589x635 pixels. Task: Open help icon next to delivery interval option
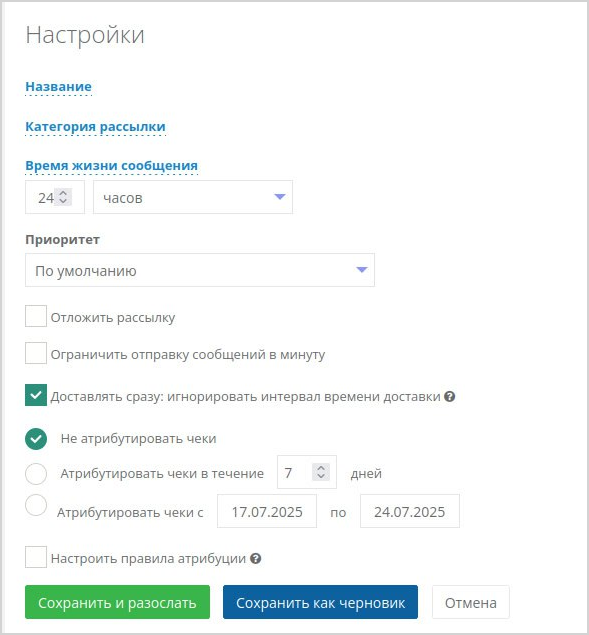click(x=449, y=396)
